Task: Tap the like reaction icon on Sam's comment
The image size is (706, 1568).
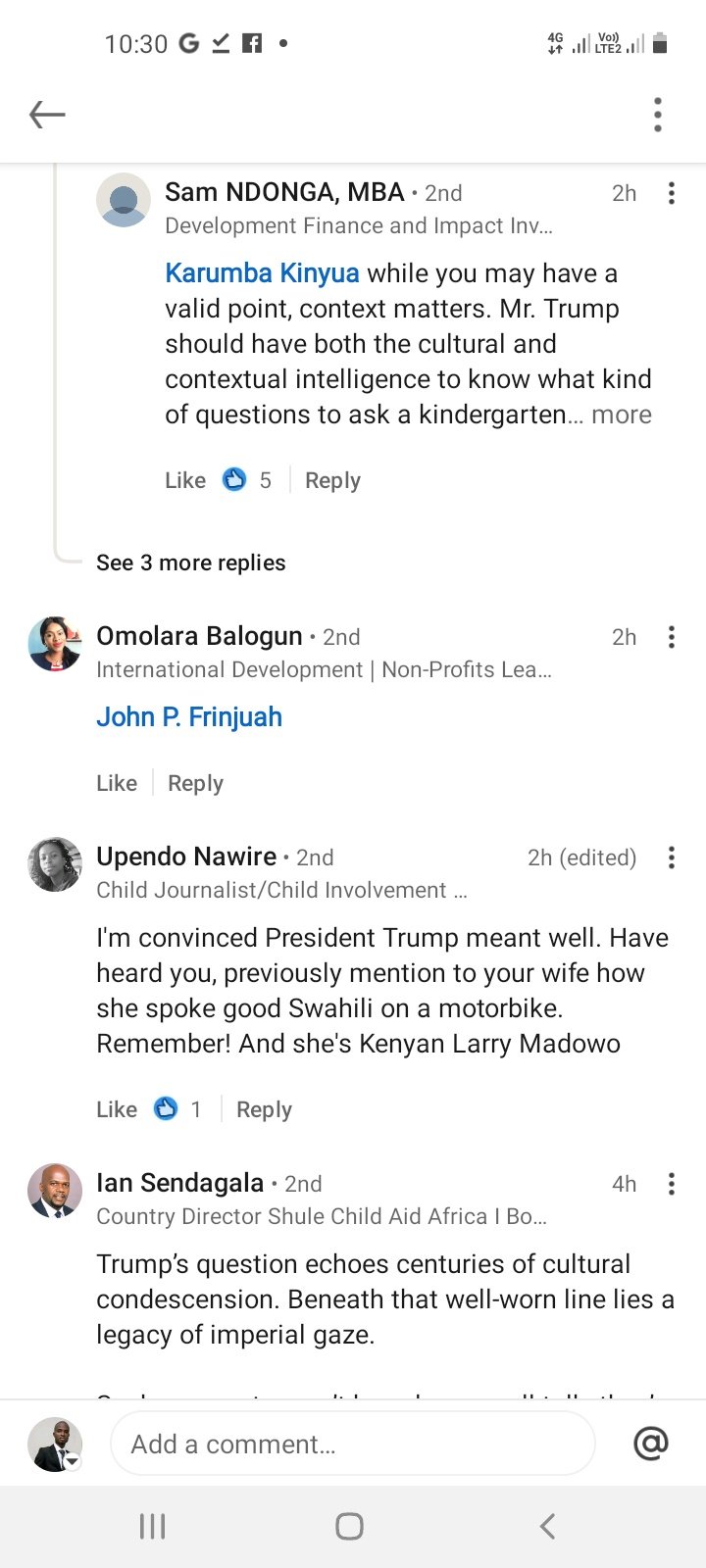Action: tap(234, 479)
